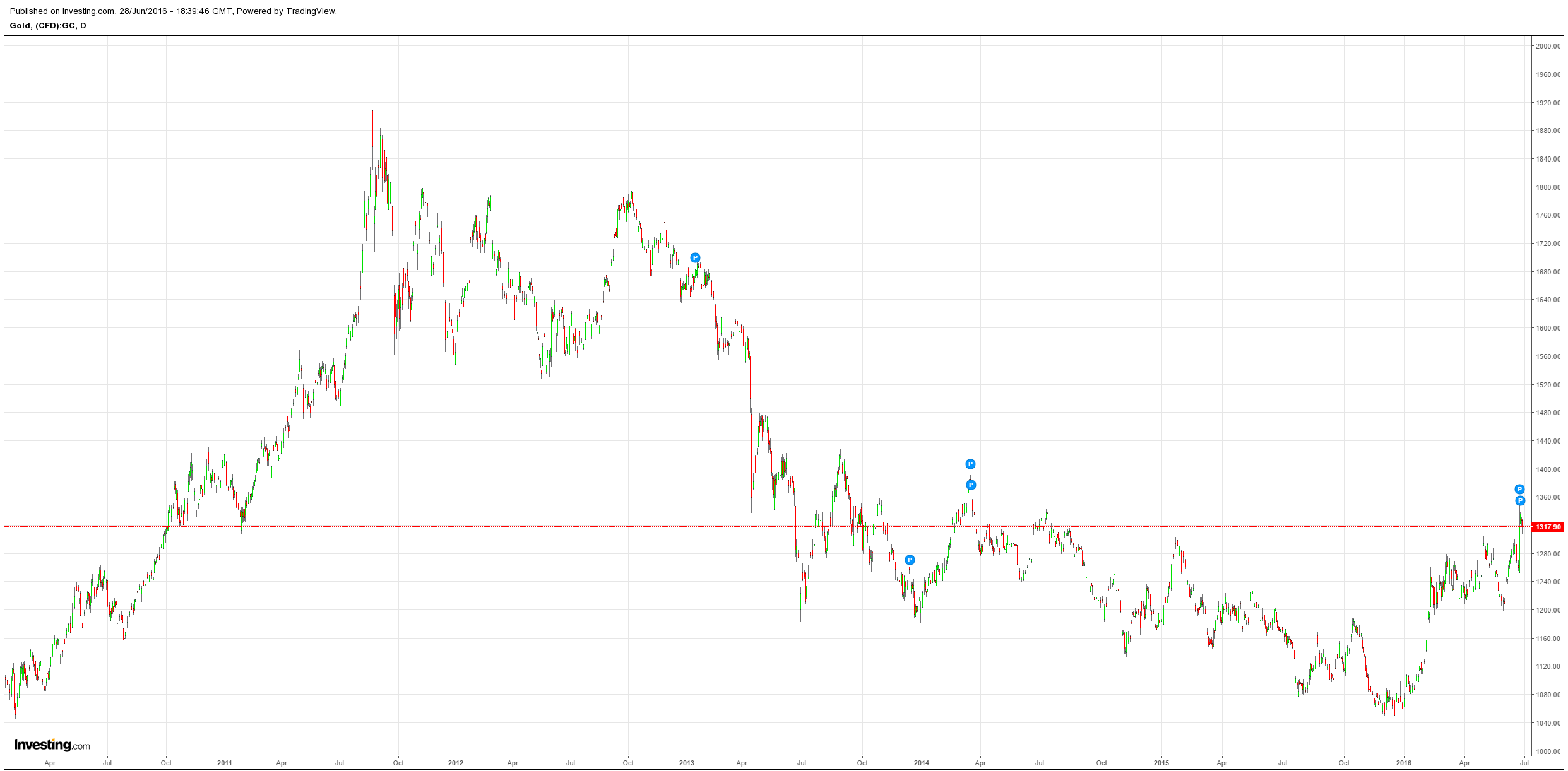Select the upper P marker near April 2014
Viewport: 1568px width, 771px height.
[970, 464]
